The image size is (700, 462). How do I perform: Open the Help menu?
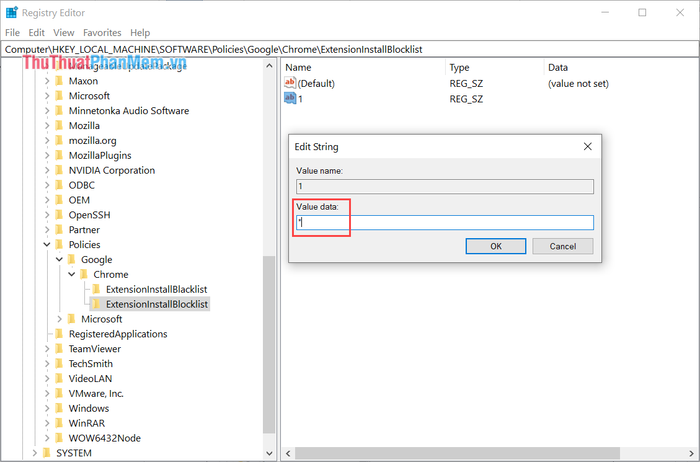pos(140,33)
